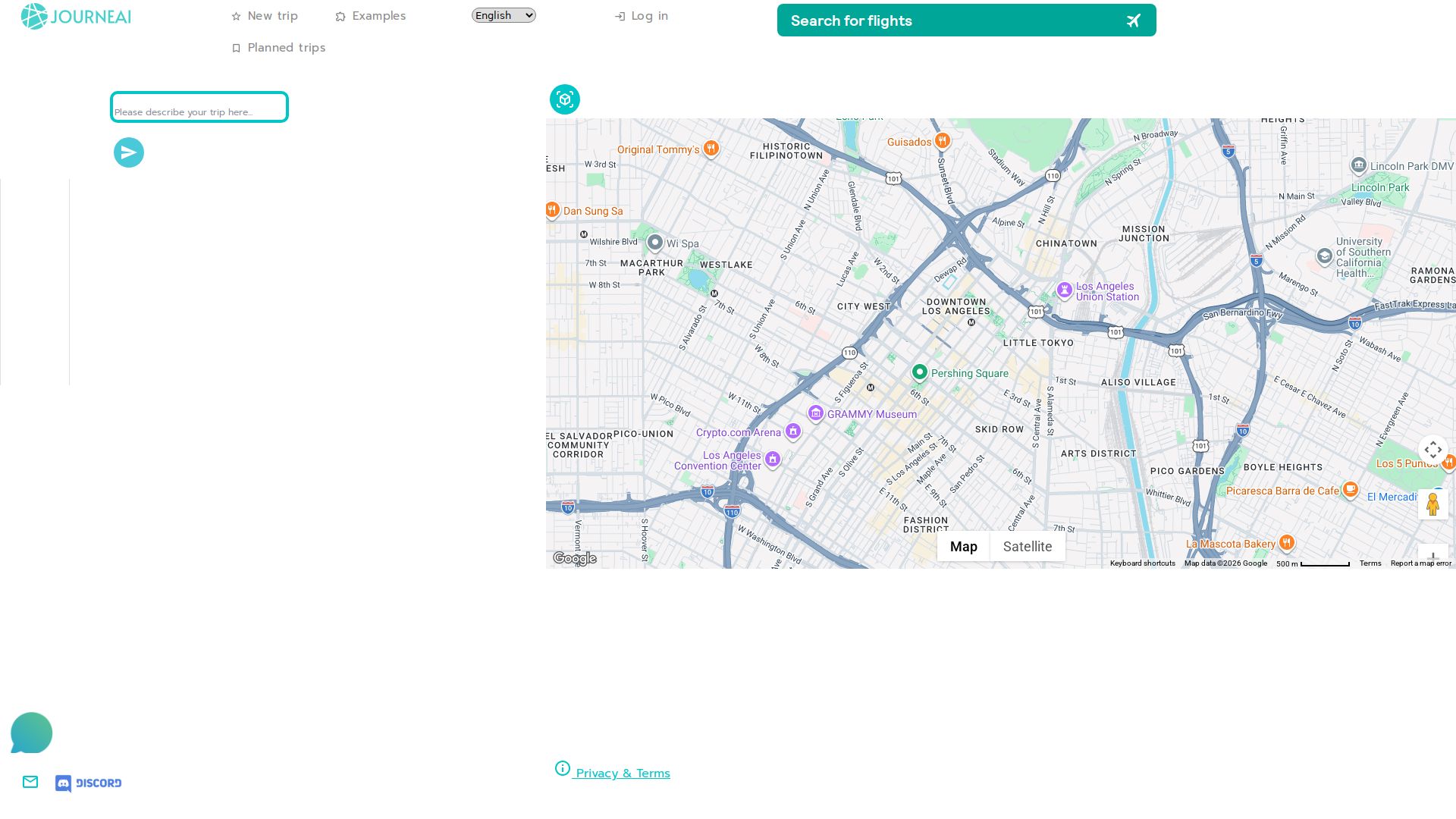Click the map camera controls button
The width and height of the screenshot is (1456, 819).
1432,450
